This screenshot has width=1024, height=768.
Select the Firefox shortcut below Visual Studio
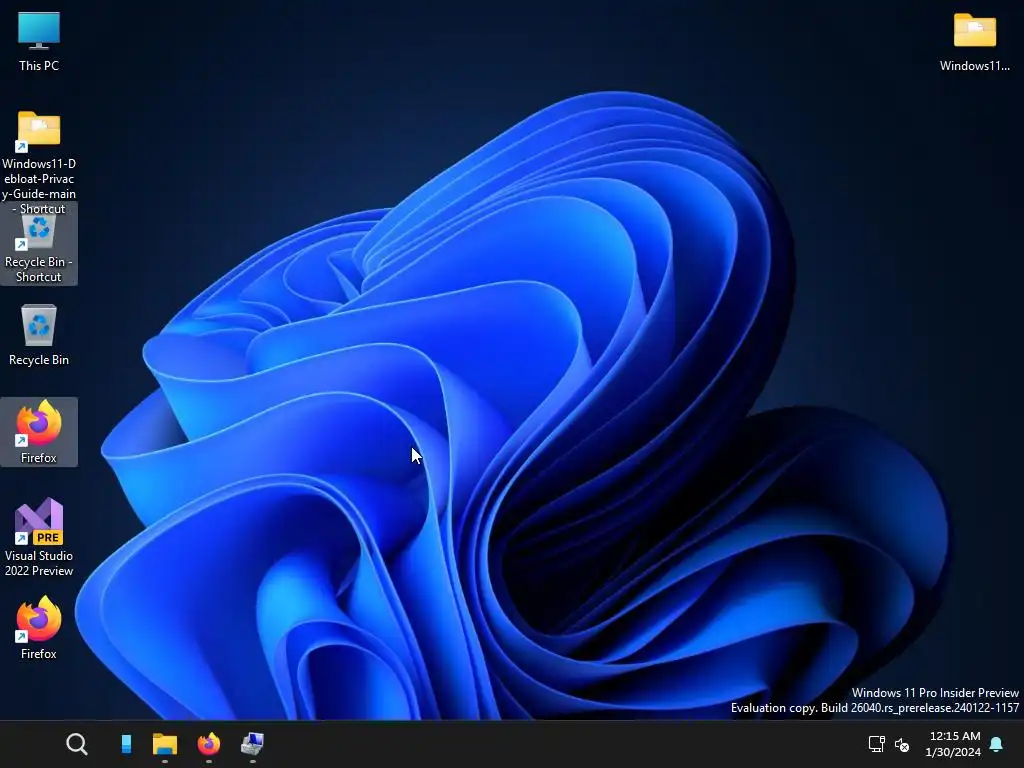pyautogui.click(x=39, y=628)
